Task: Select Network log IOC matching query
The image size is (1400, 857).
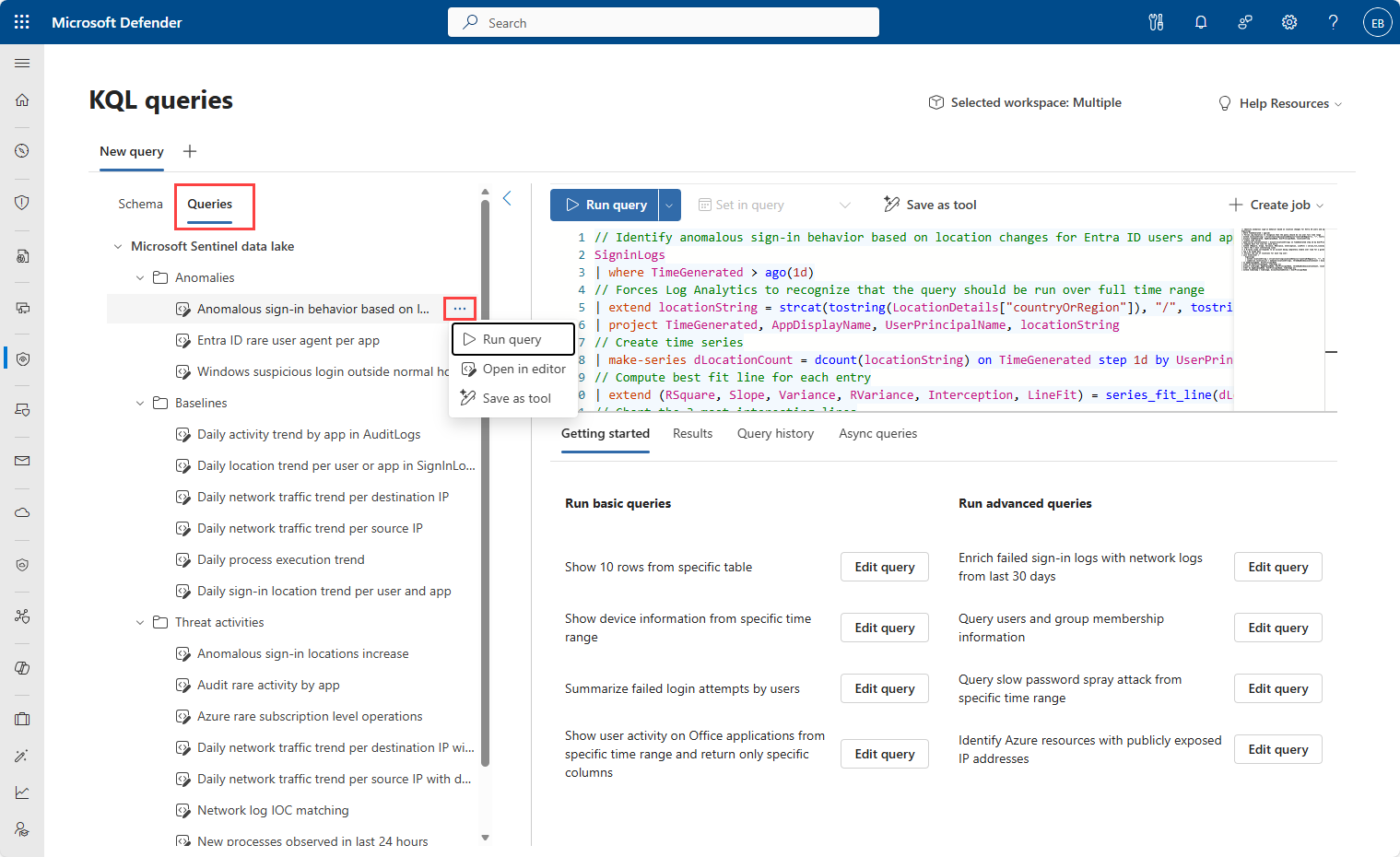Action: [x=273, y=811]
